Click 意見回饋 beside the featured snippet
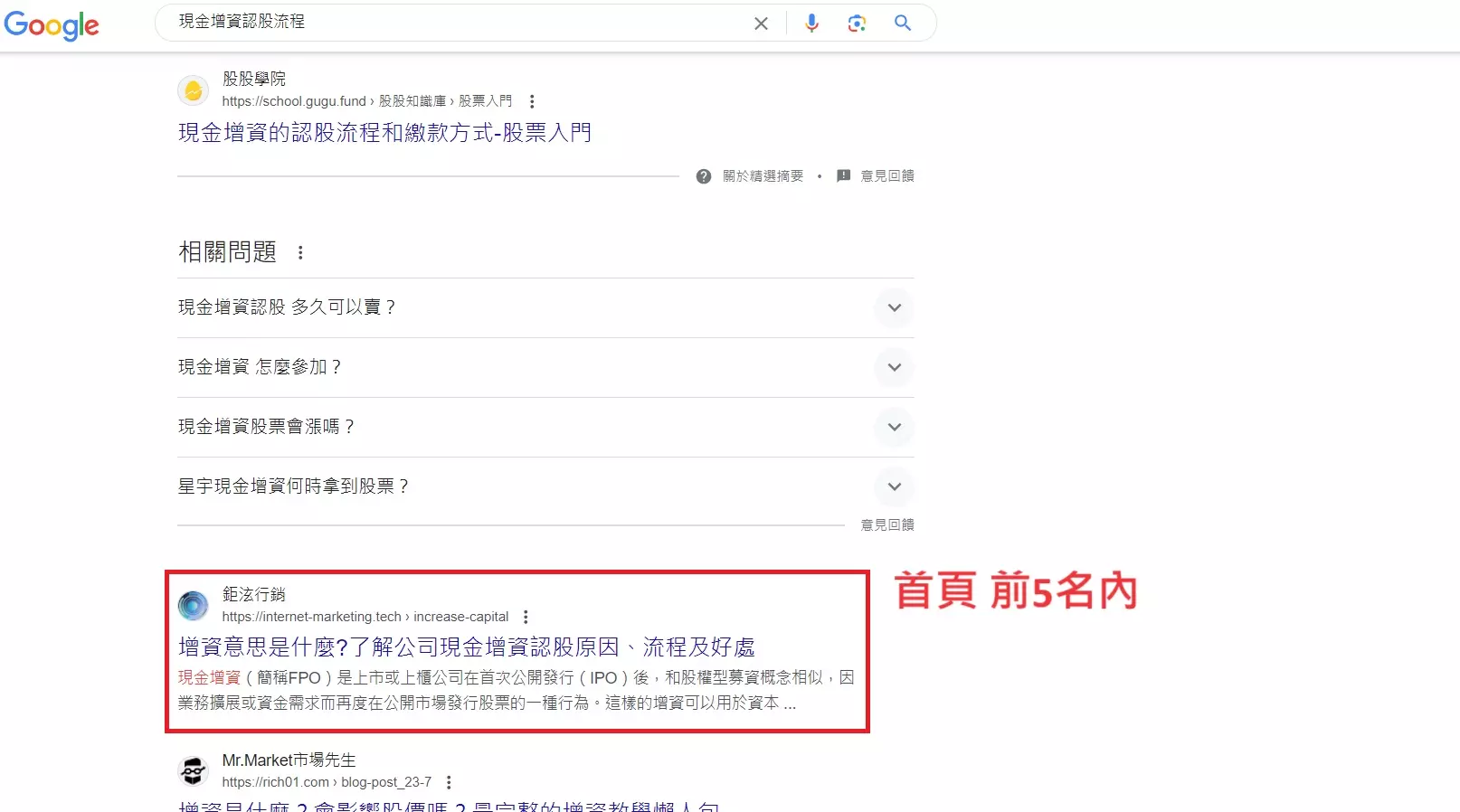The width and height of the screenshot is (1460, 812). pos(886,176)
